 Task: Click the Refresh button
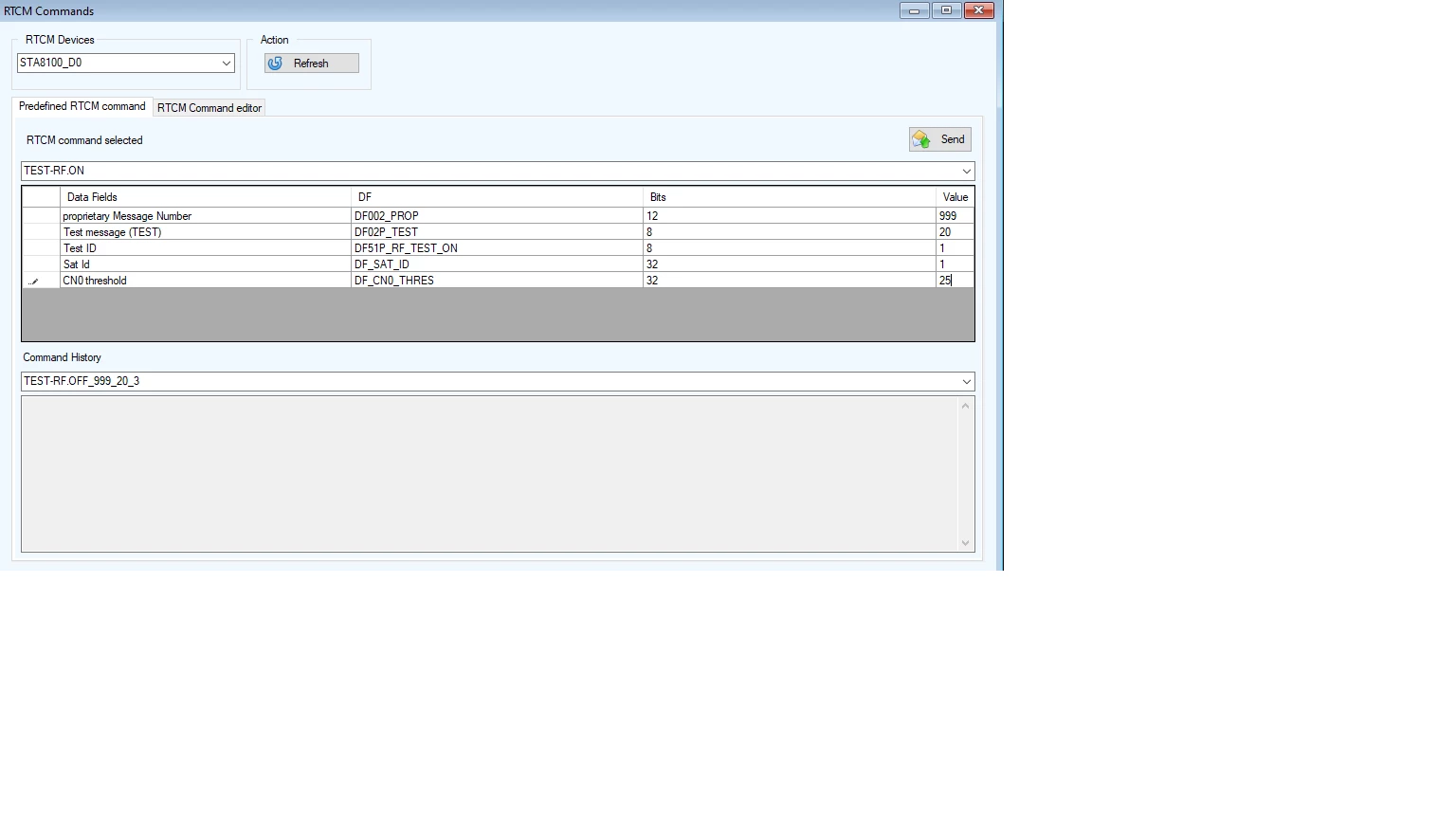pyautogui.click(x=311, y=64)
